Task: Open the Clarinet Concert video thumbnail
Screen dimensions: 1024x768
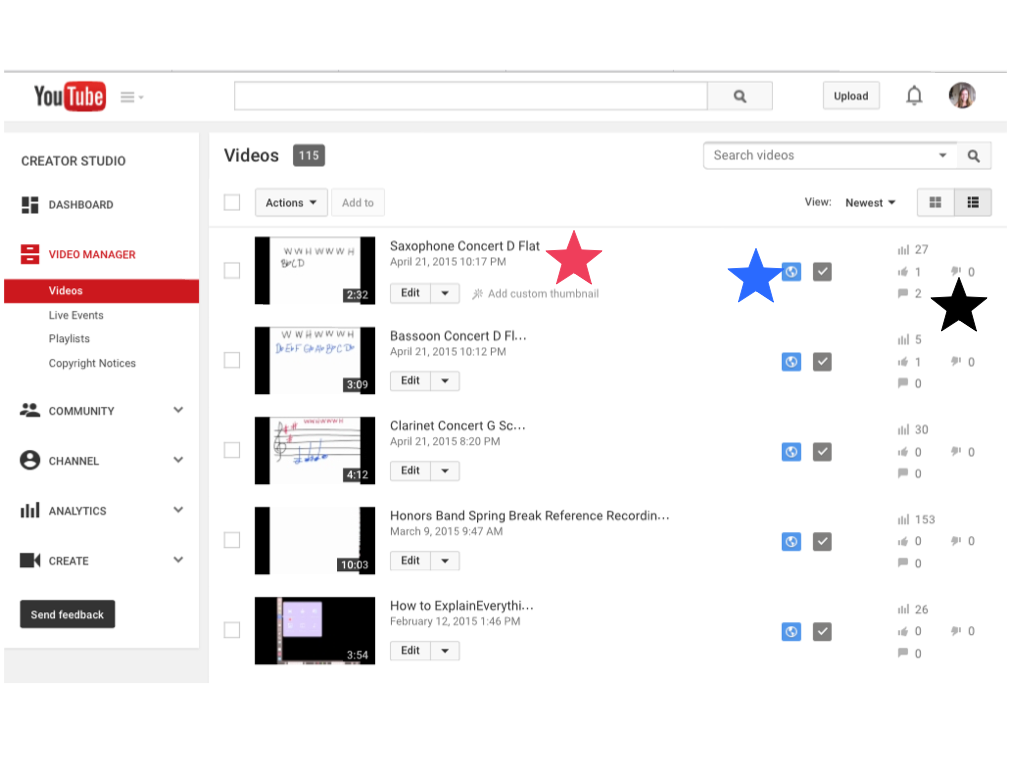Action: point(315,451)
